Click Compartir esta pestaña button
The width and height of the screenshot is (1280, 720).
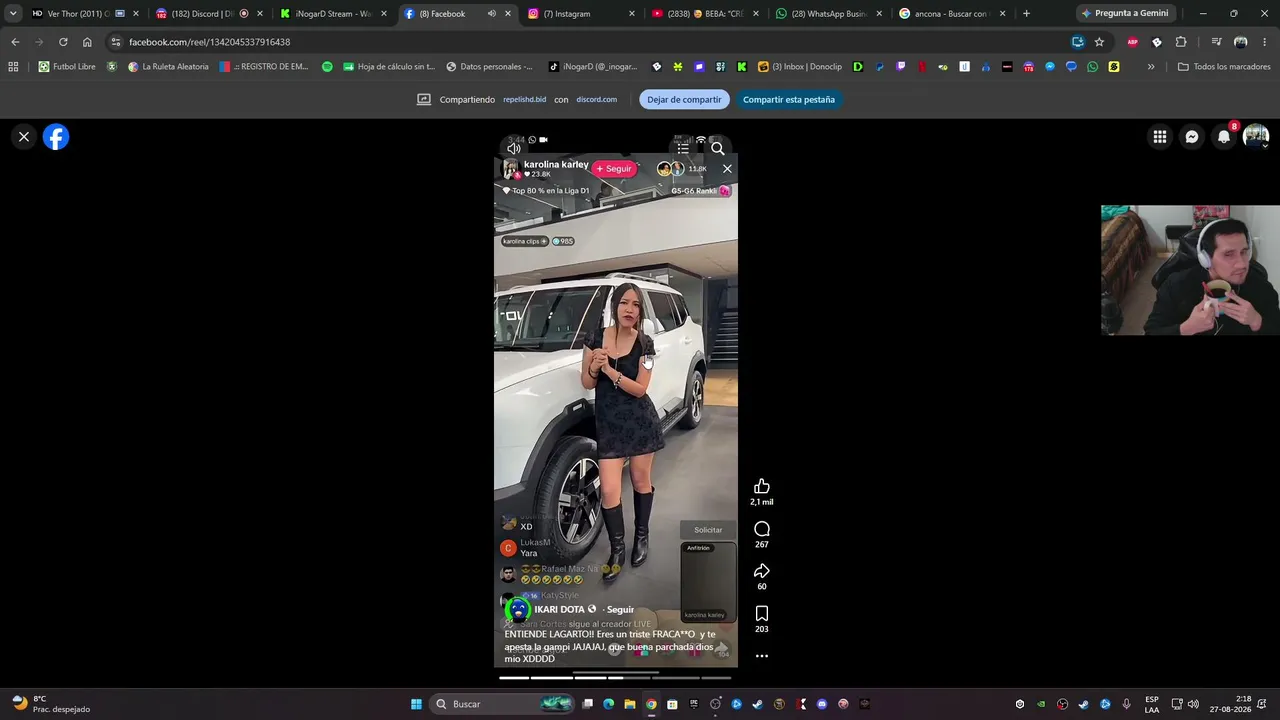[x=789, y=100]
